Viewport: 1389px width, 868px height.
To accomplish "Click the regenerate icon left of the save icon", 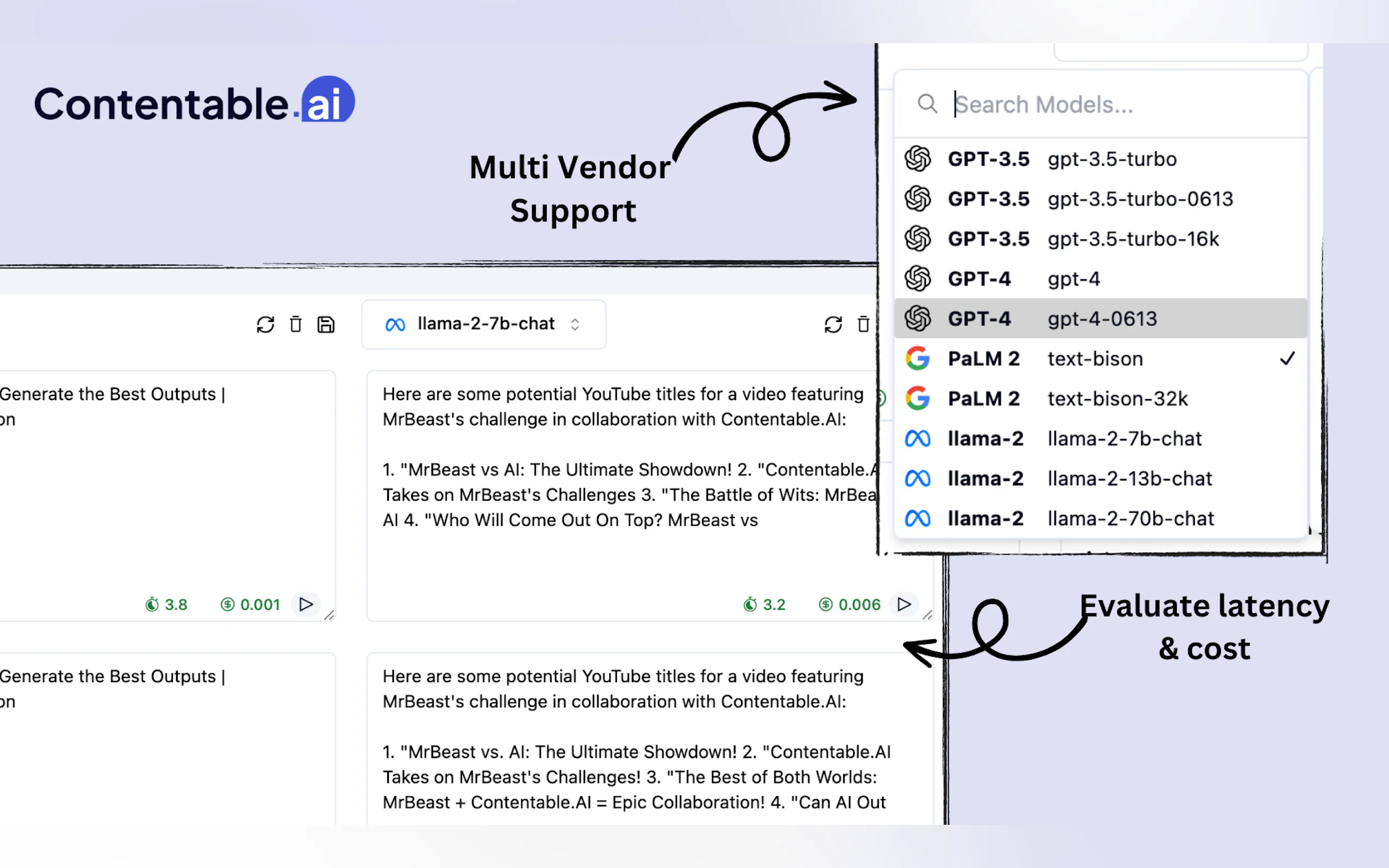I will click(265, 324).
